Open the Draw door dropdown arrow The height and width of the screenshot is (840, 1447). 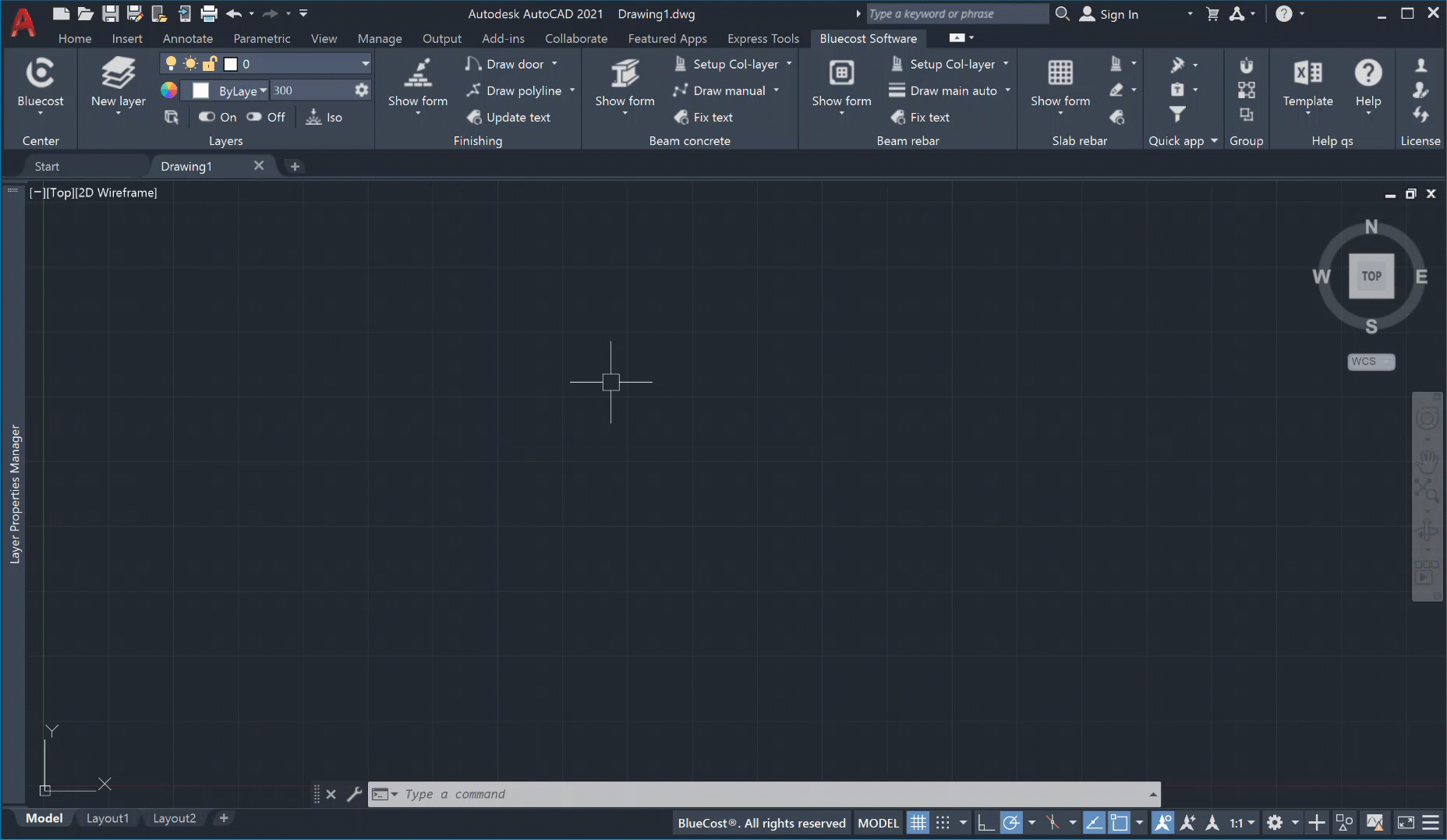(x=555, y=64)
